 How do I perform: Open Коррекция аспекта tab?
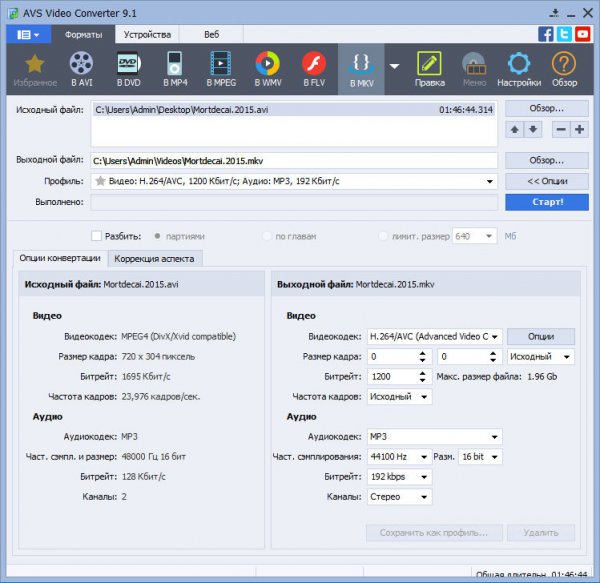pyautogui.click(x=154, y=259)
